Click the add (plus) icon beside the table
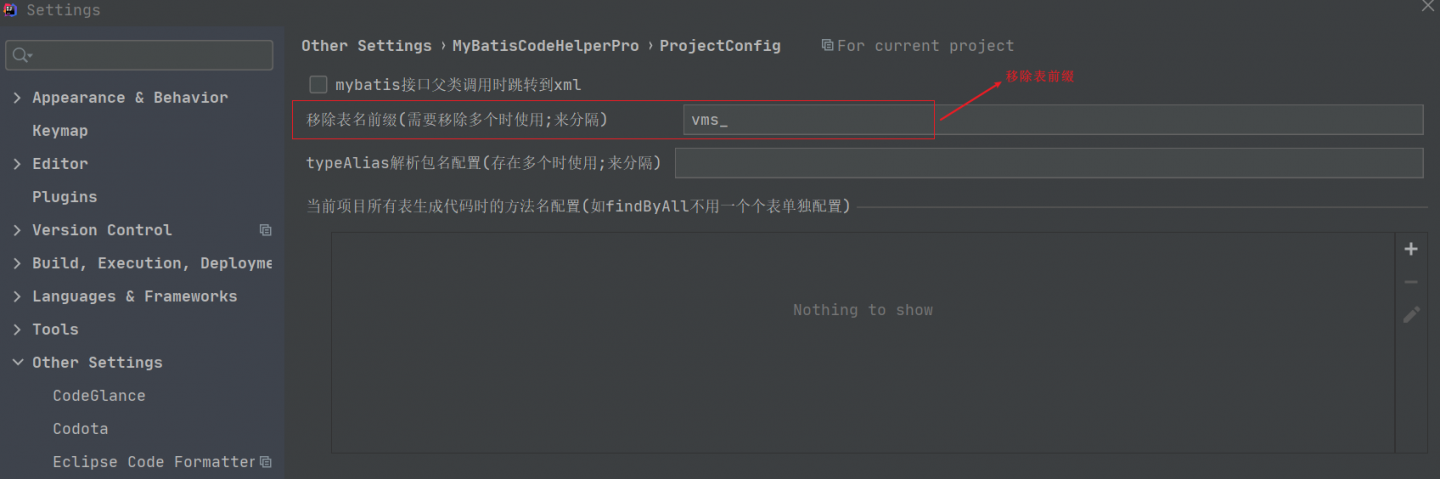Image resolution: width=1440 pixels, height=479 pixels. pos(1411,249)
